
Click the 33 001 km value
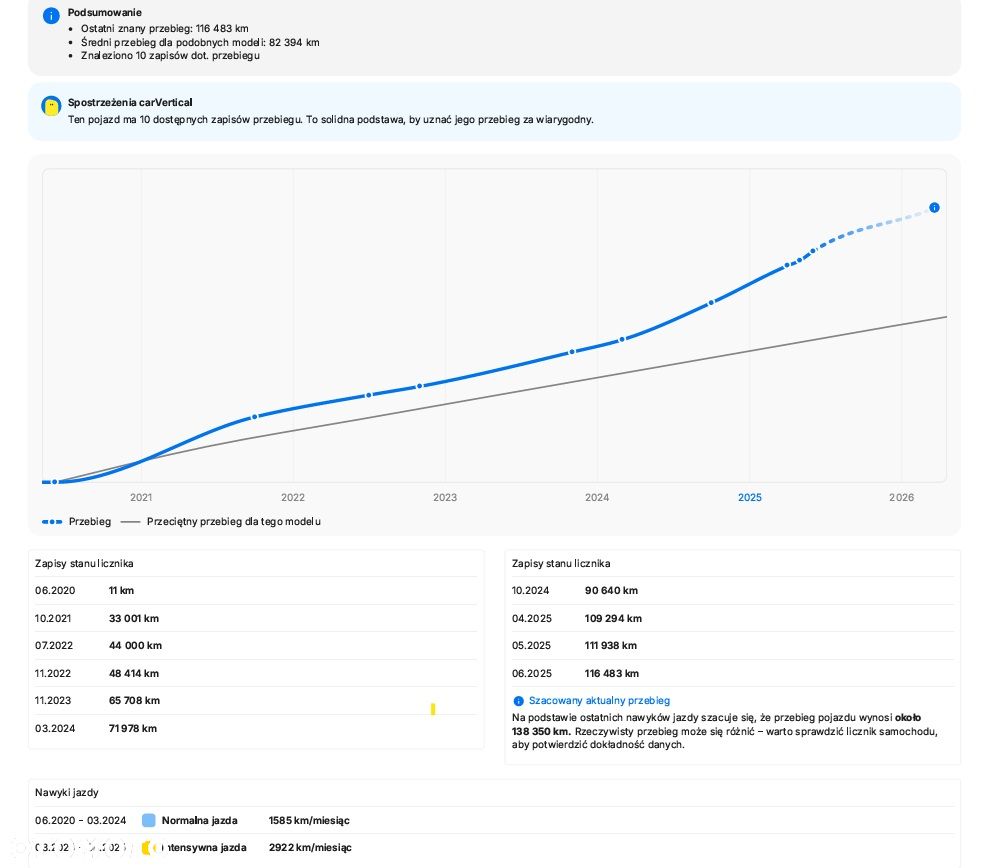pos(134,619)
